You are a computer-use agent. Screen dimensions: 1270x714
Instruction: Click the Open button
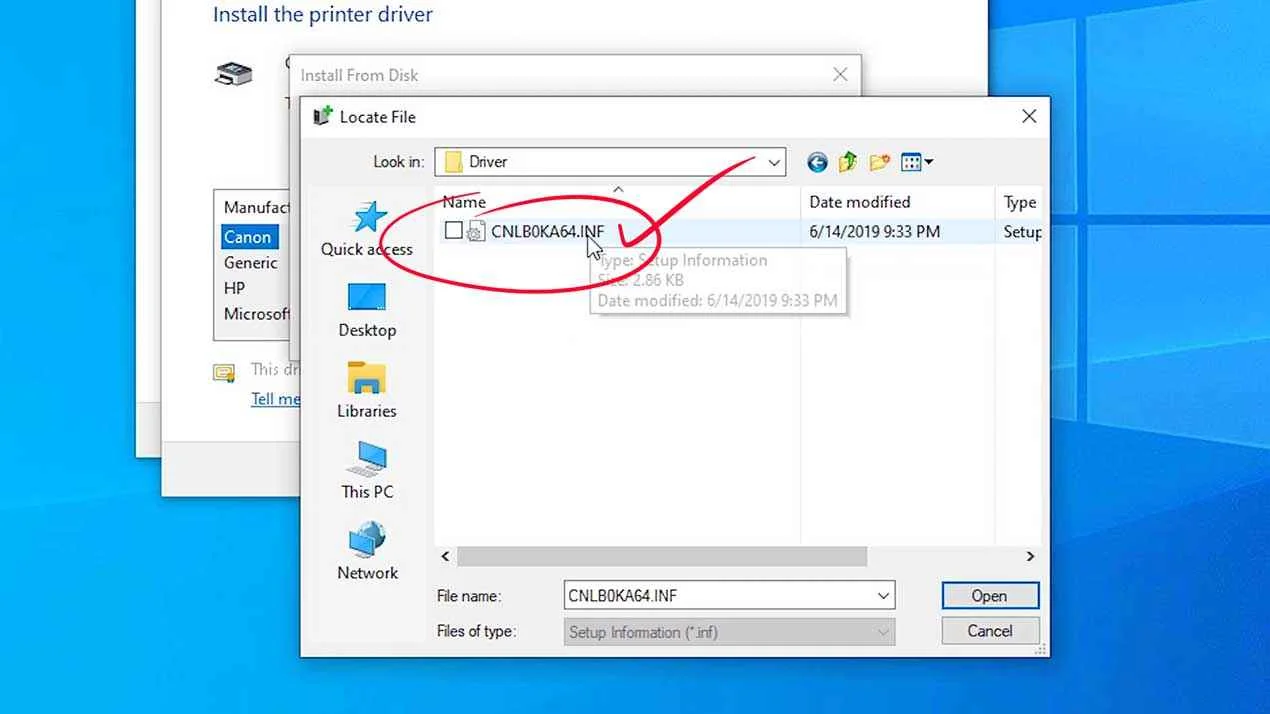990,596
